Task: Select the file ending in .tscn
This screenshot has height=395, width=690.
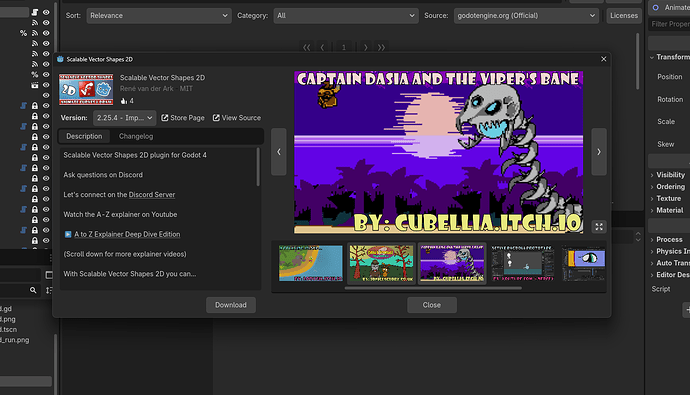Action: pyautogui.click(x=8, y=329)
